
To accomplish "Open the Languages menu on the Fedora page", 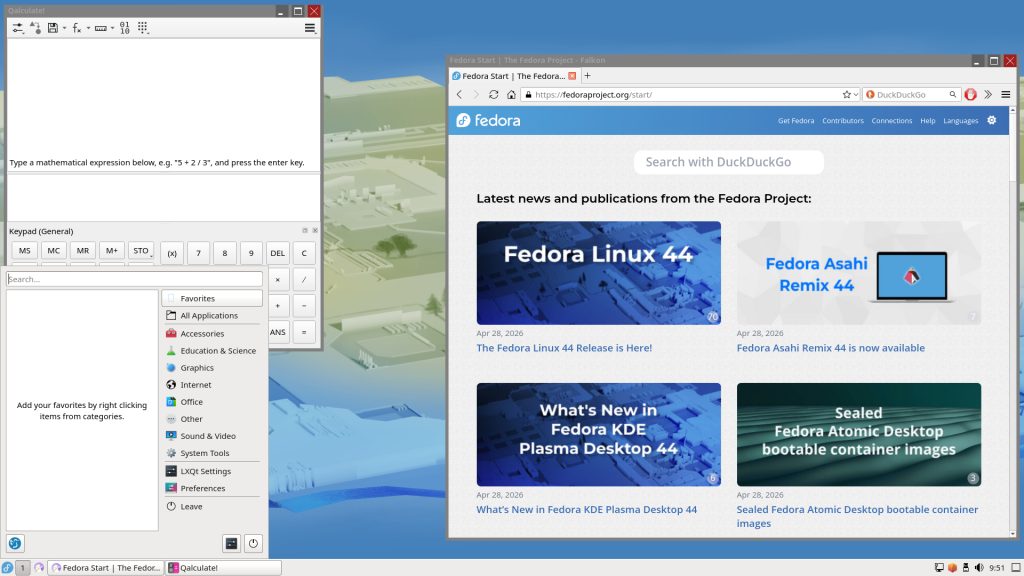I will point(961,121).
